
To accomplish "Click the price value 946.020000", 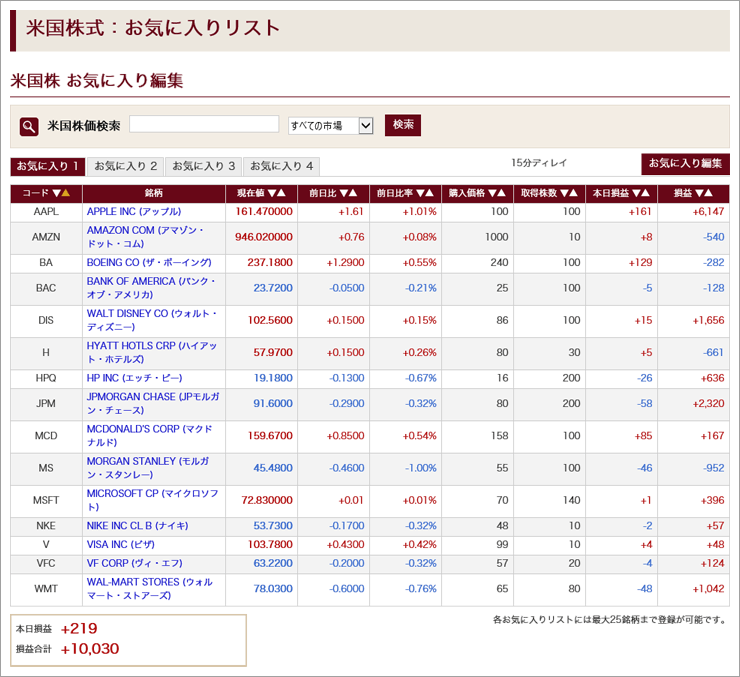I will click(264, 237).
